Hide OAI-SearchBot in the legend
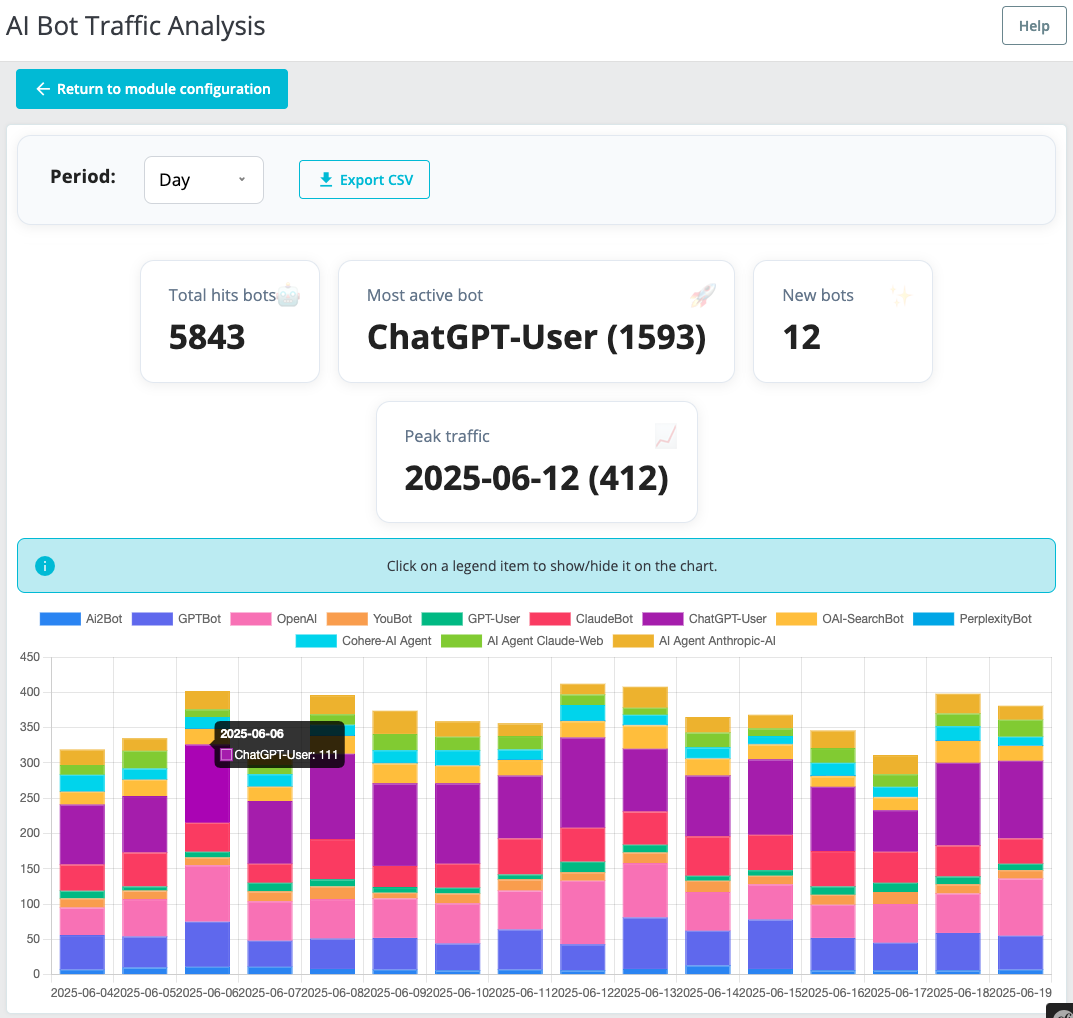This screenshot has width=1073, height=1018. 840,619
